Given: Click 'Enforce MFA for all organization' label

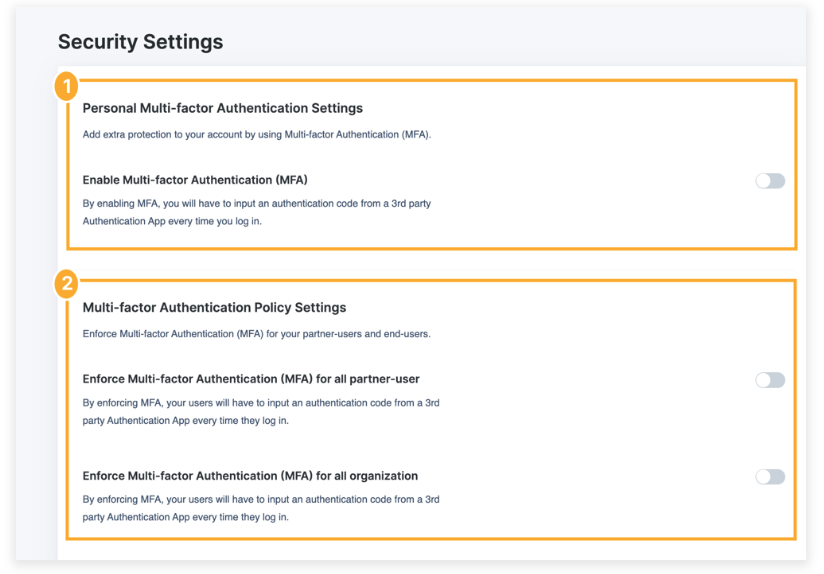Looking at the screenshot, I should 250,476.
